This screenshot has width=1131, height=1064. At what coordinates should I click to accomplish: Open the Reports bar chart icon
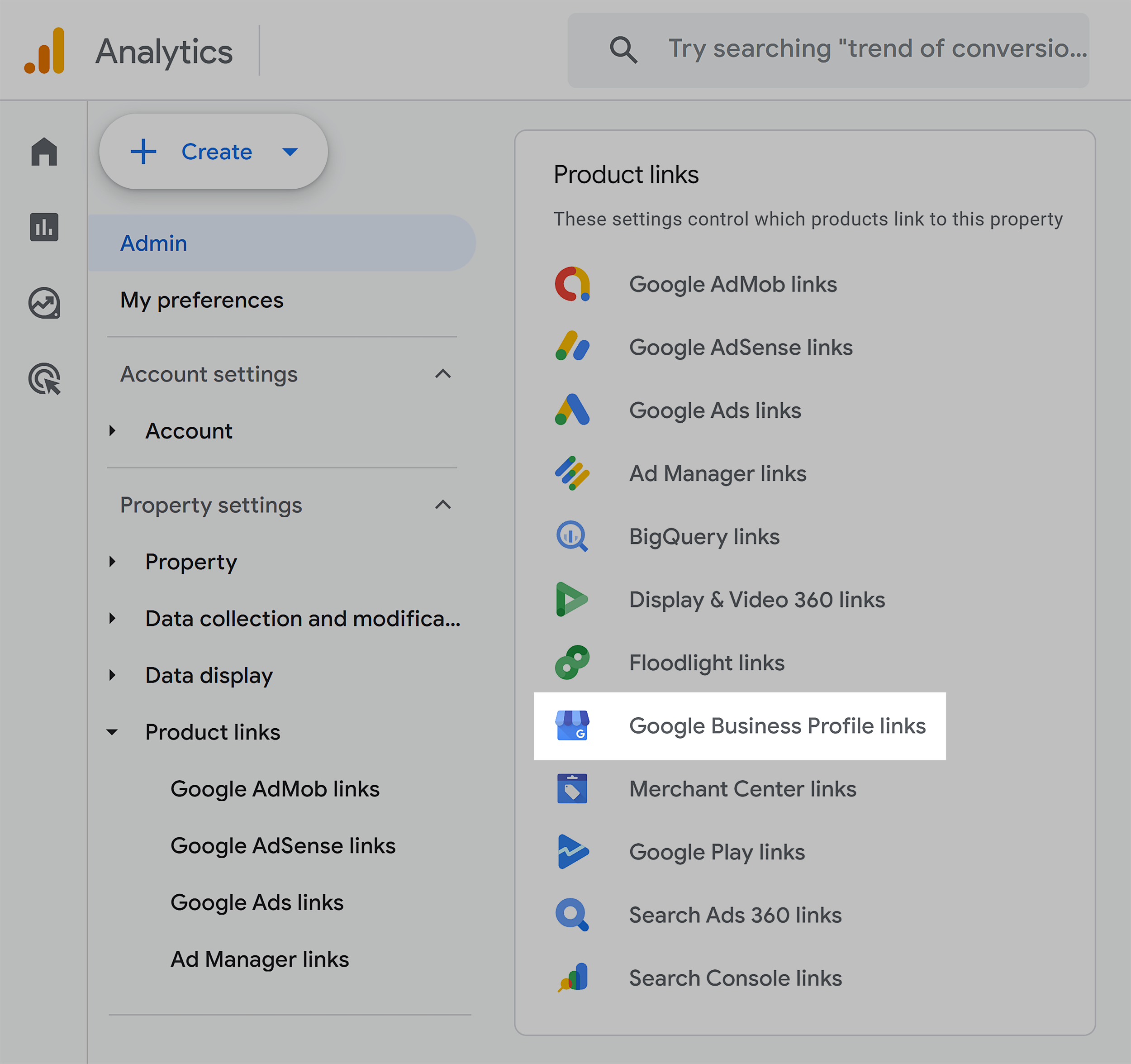click(x=44, y=227)
